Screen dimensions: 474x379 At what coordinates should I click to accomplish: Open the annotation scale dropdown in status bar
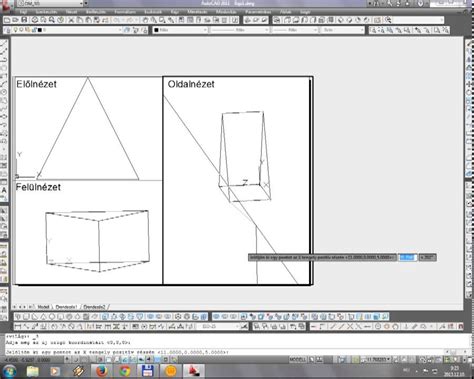(x=377, y=360)
